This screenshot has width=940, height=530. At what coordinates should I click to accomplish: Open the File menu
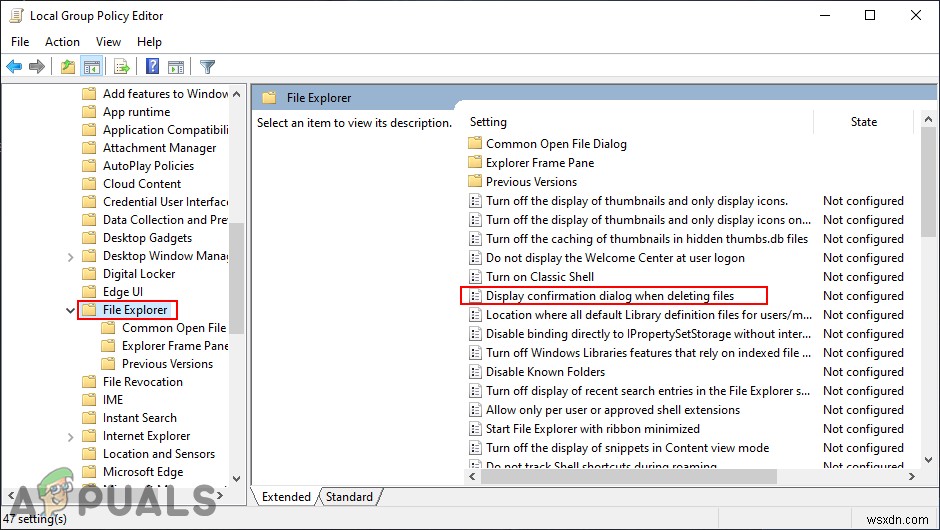point(20,41)
